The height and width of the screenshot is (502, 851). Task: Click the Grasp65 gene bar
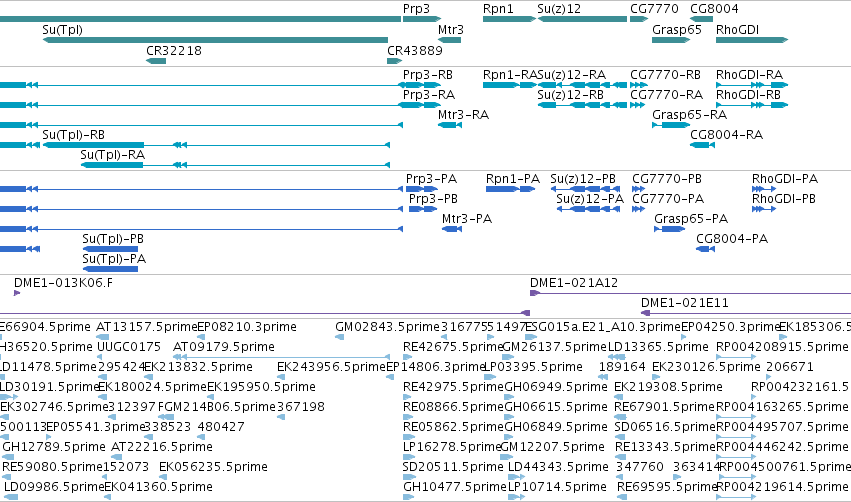click(x=671, y=40)
